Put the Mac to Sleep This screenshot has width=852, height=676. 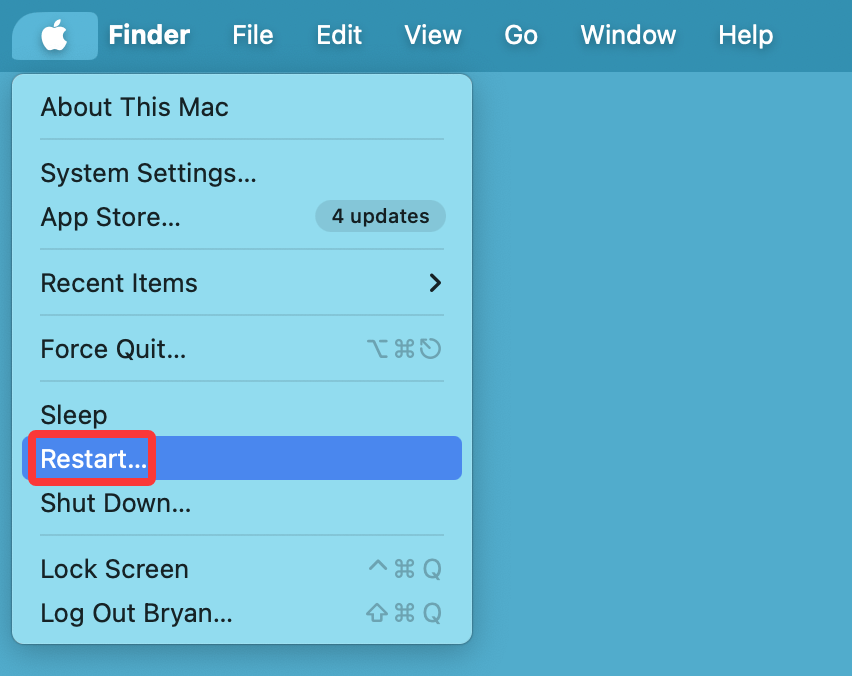tap(73, 414)
